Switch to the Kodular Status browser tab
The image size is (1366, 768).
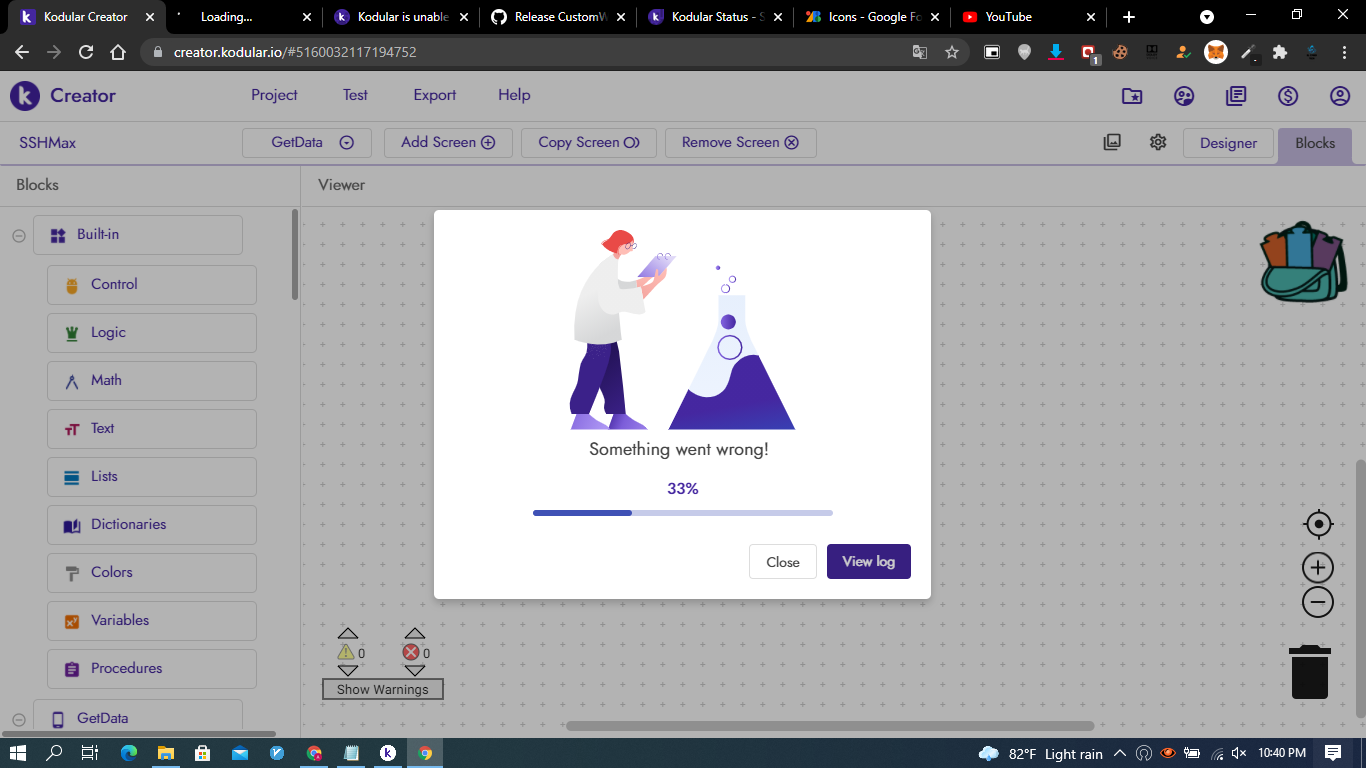tap(715, 17)
